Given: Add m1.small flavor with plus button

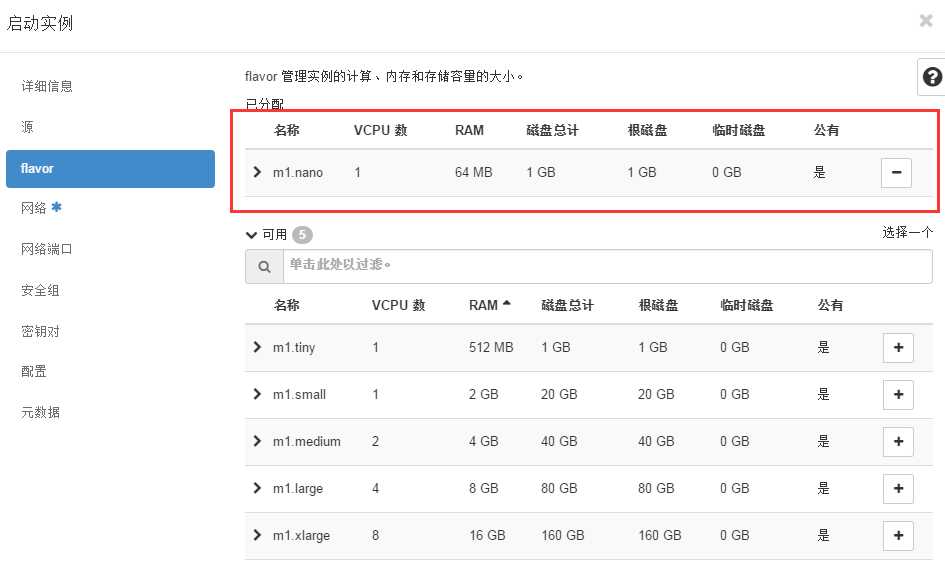Looking at the screenshot, I should (898, 395).
